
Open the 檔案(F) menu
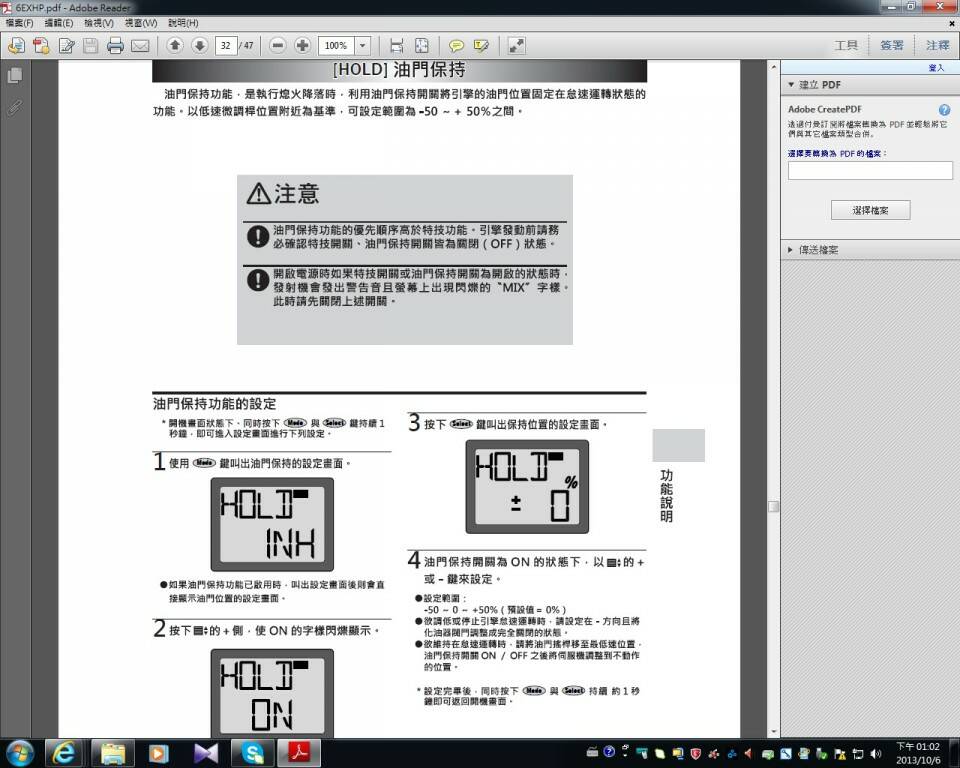(x=20, y=23)
